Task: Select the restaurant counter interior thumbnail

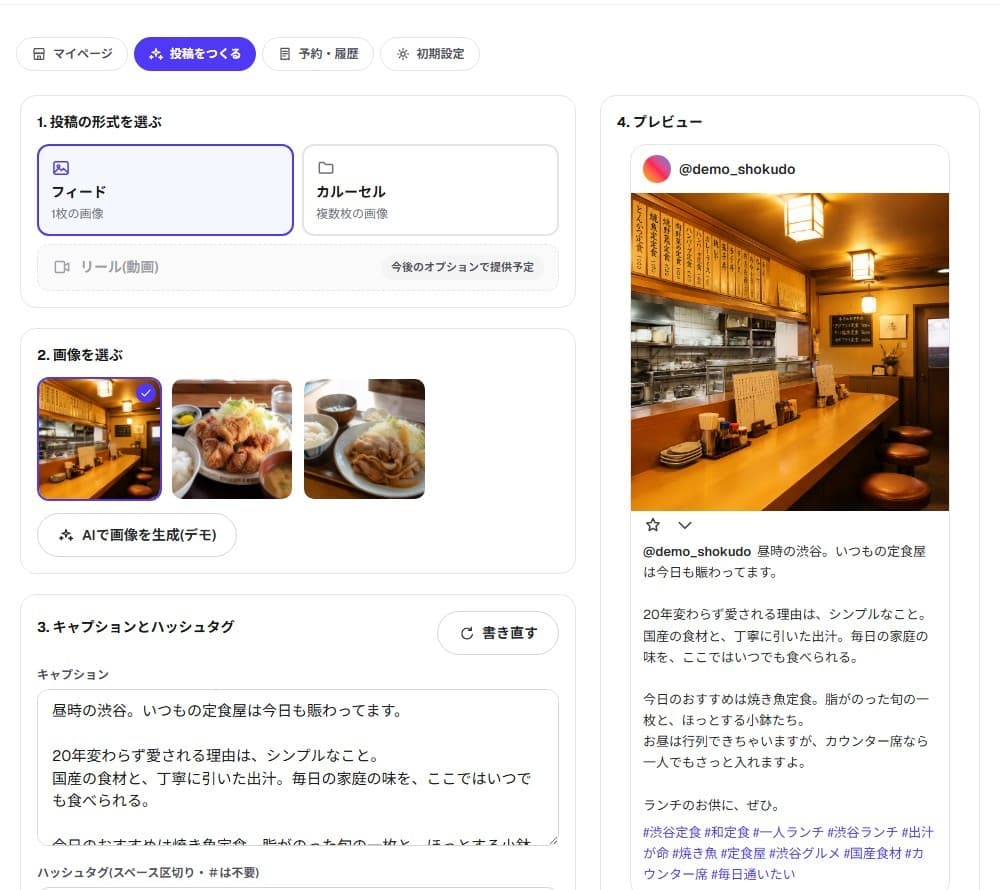Action: (99, 439)
